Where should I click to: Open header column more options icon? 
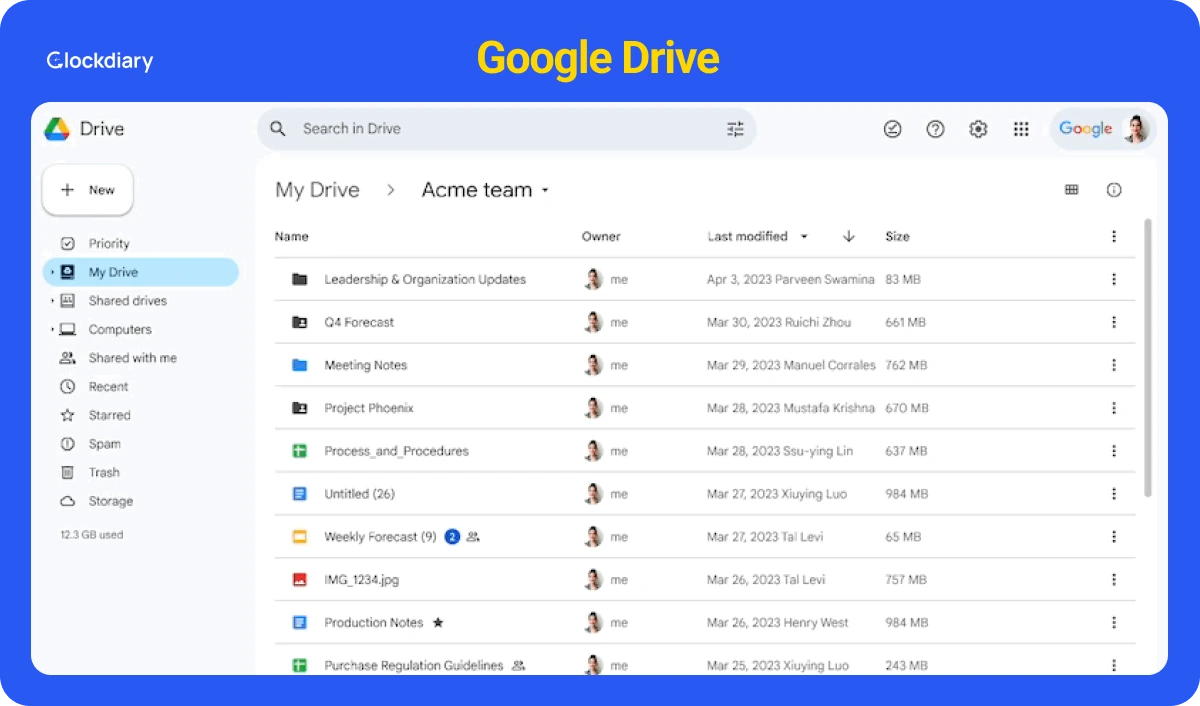pos(1114,237)
